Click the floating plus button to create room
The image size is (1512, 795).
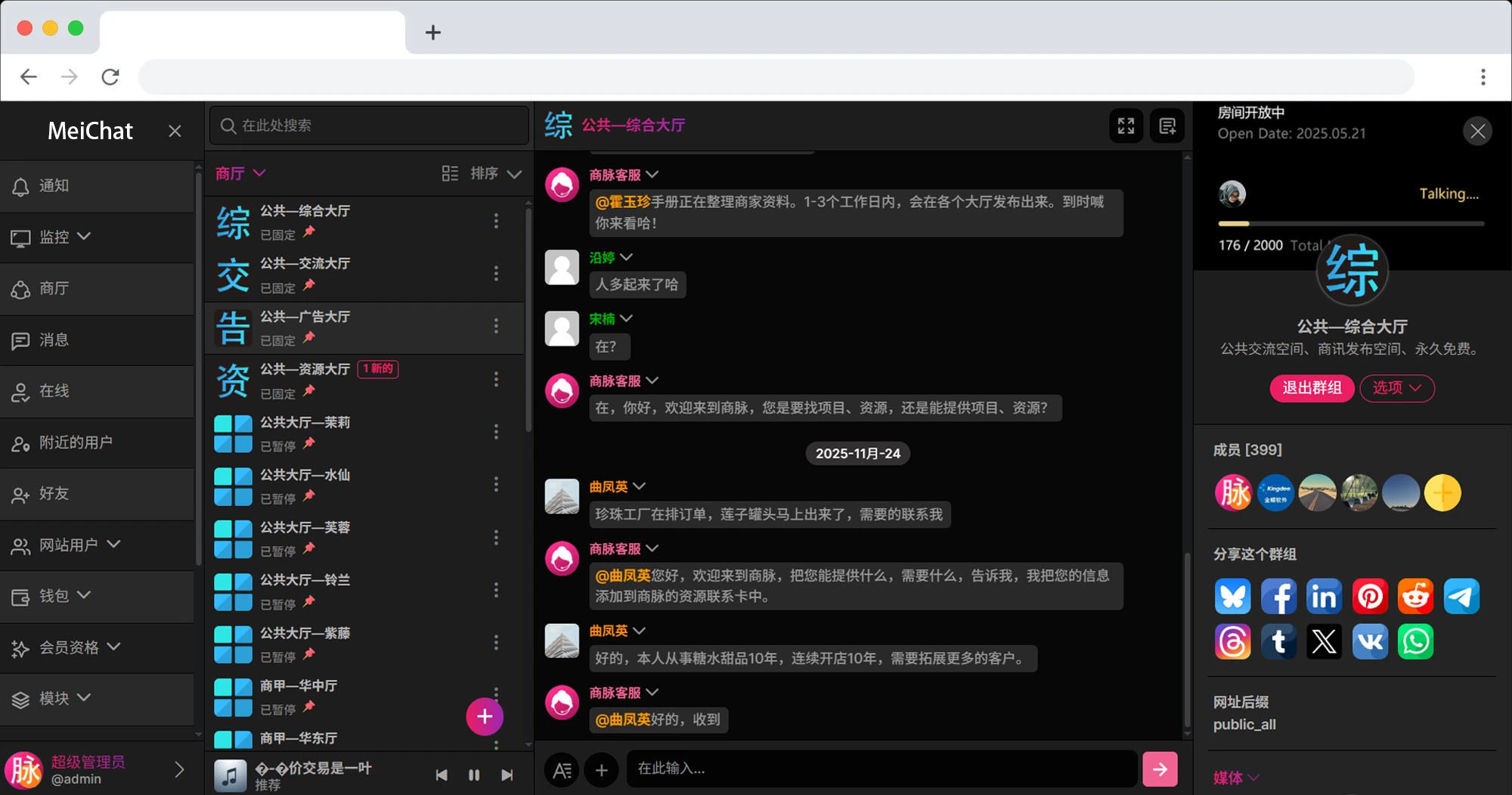pyautogui.click(x=485, y=716)
